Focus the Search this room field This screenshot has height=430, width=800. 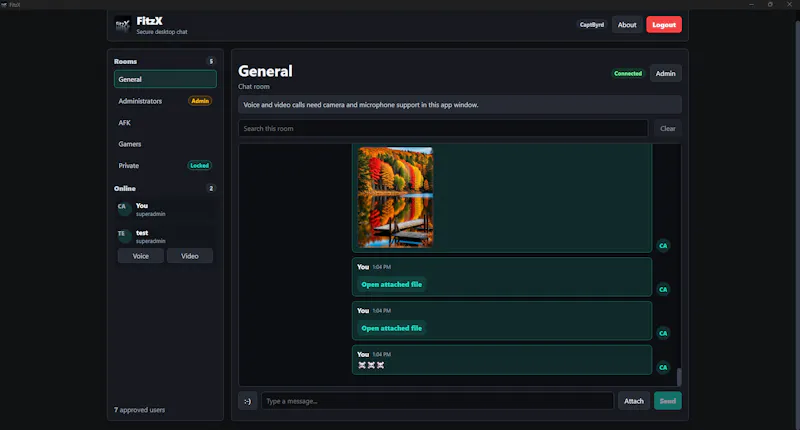pyautogui.click(x=443, y=129)
